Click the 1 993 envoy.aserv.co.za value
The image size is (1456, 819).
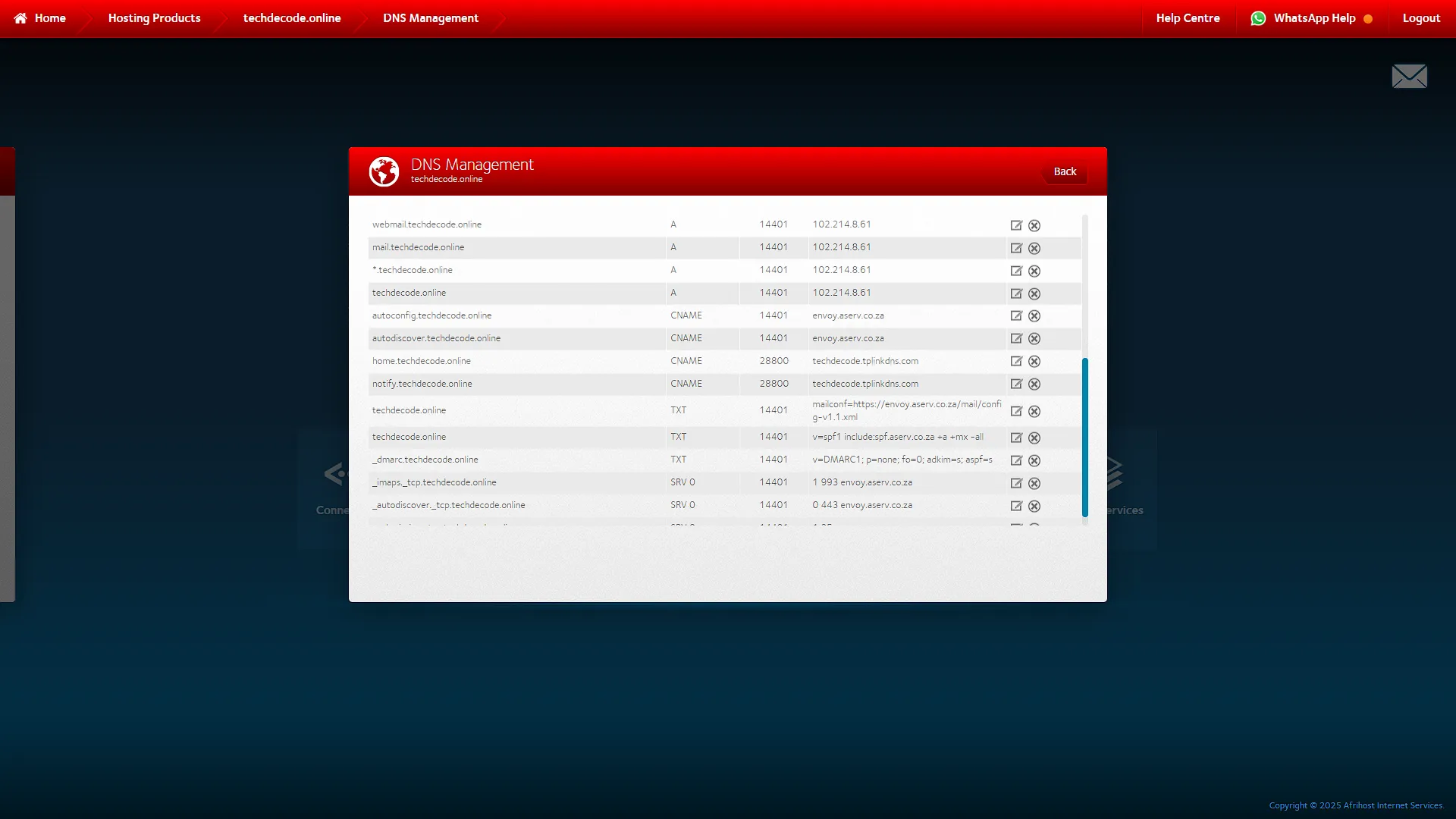point(862,482)
